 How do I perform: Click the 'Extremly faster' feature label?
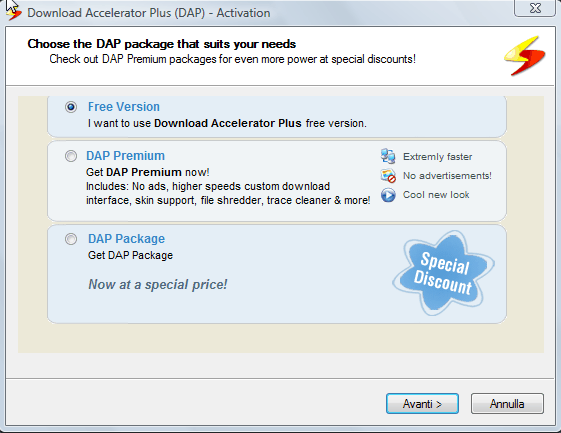coord(438,157)
